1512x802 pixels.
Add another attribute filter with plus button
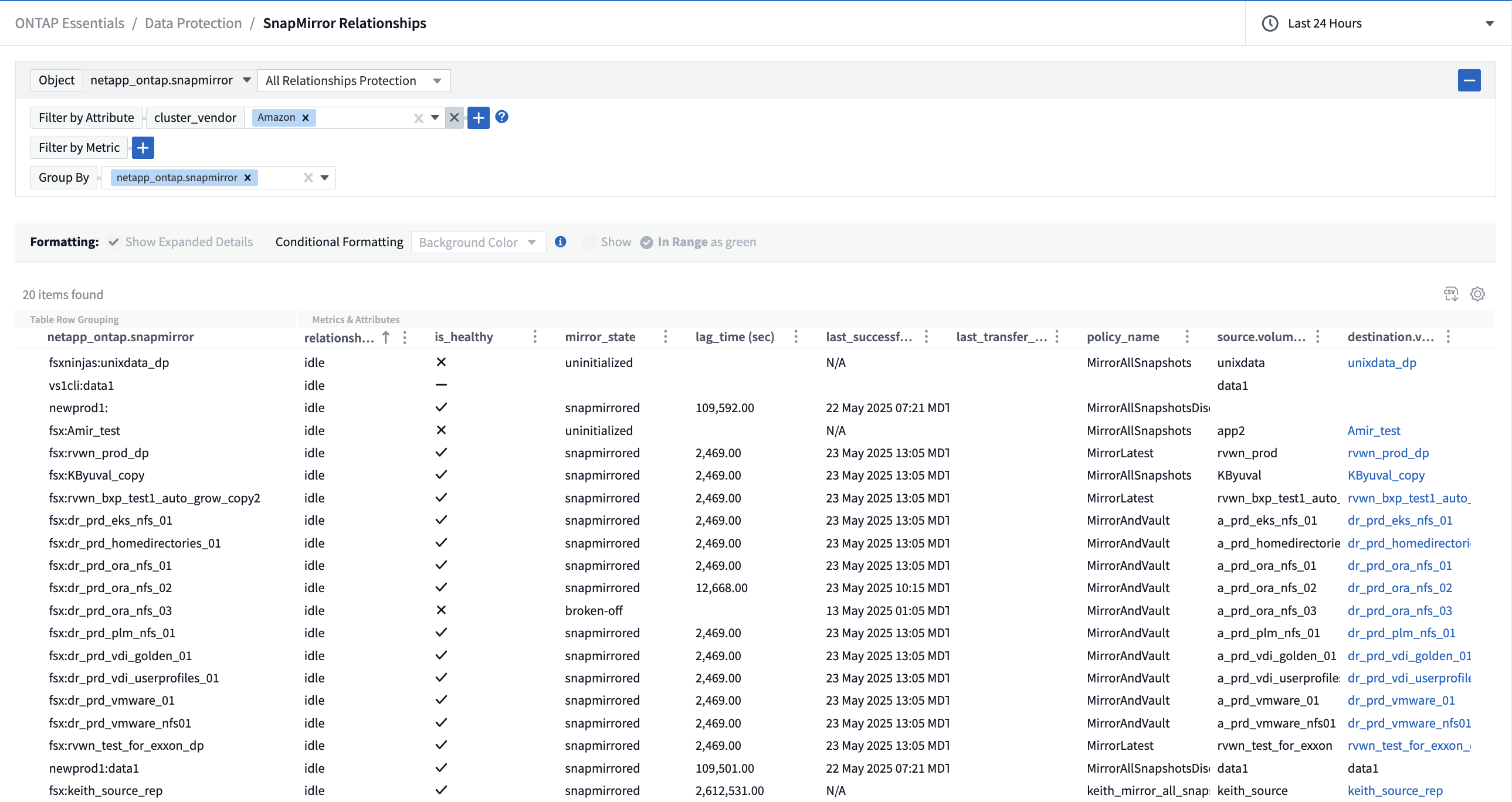click(478, 118)
